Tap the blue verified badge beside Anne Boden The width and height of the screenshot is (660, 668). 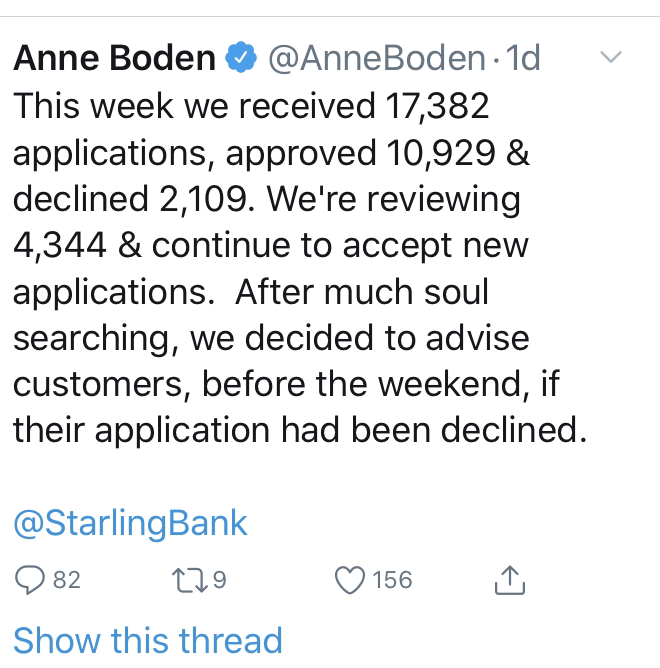241,57
